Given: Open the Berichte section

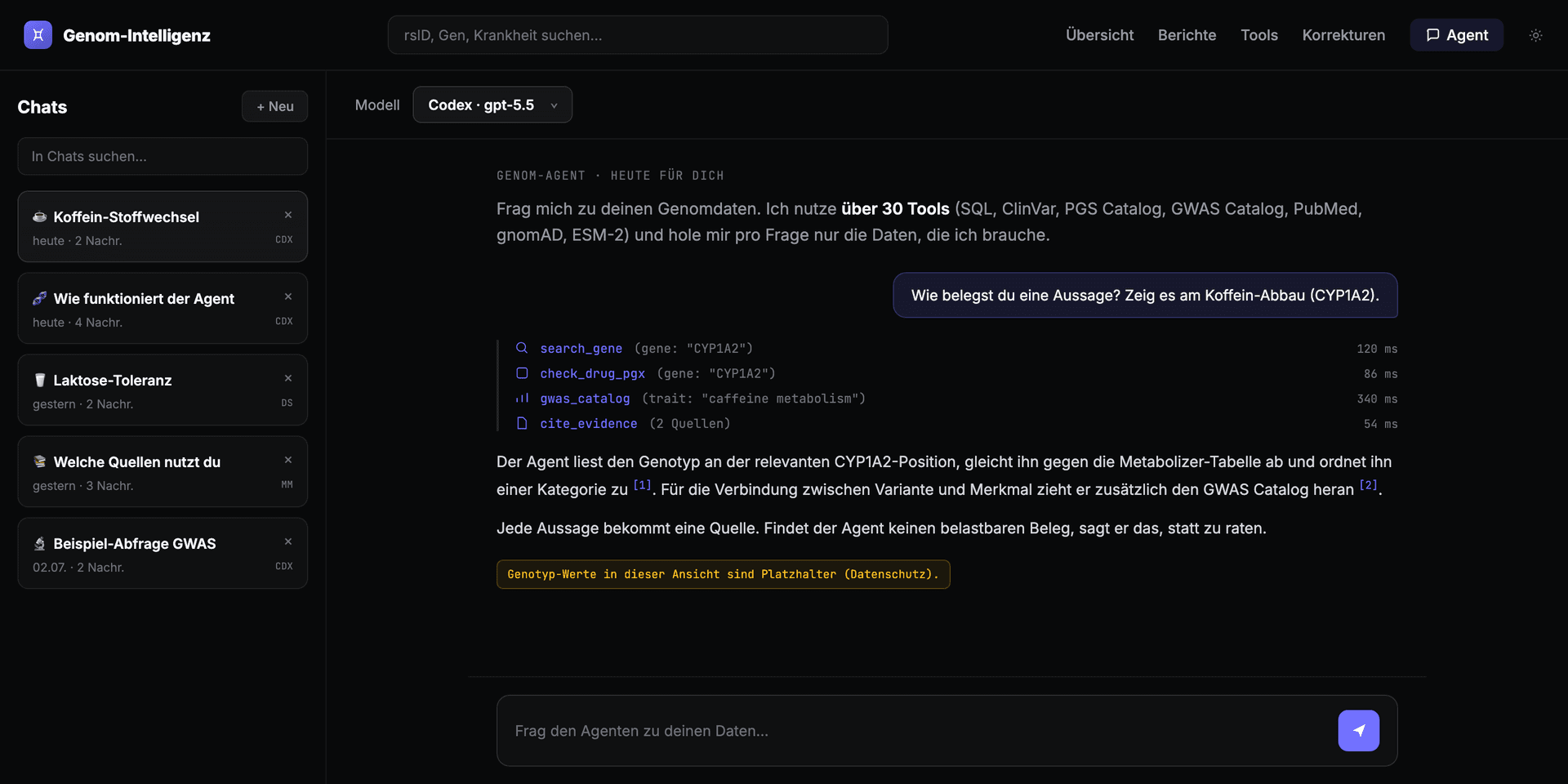Looking at the screenshot, I should (x=1187, y=35).
